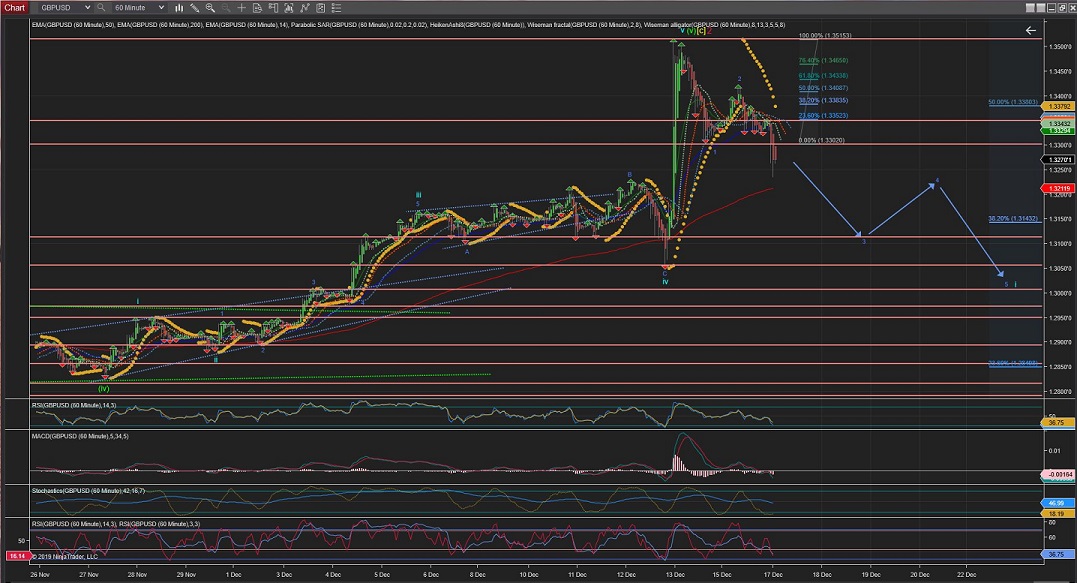Click the greyed zoom out magnifier
The height and width of the screenshot is (583, 1077).
[225, 8]
